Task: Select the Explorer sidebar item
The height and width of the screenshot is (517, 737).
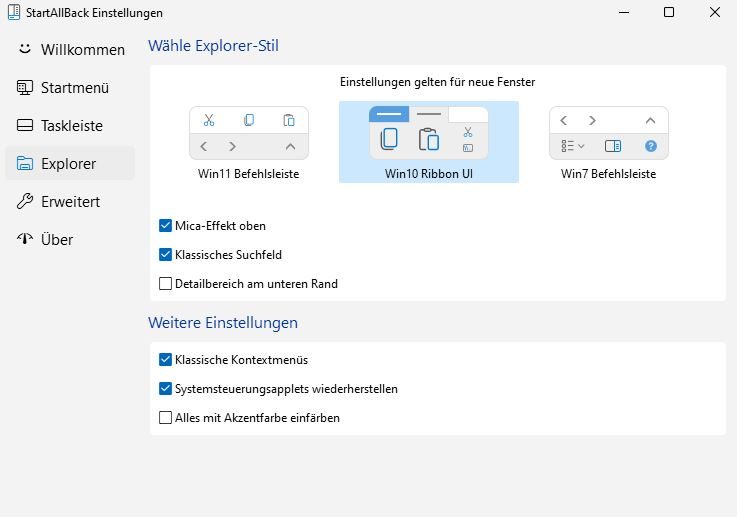Action: 70,163
